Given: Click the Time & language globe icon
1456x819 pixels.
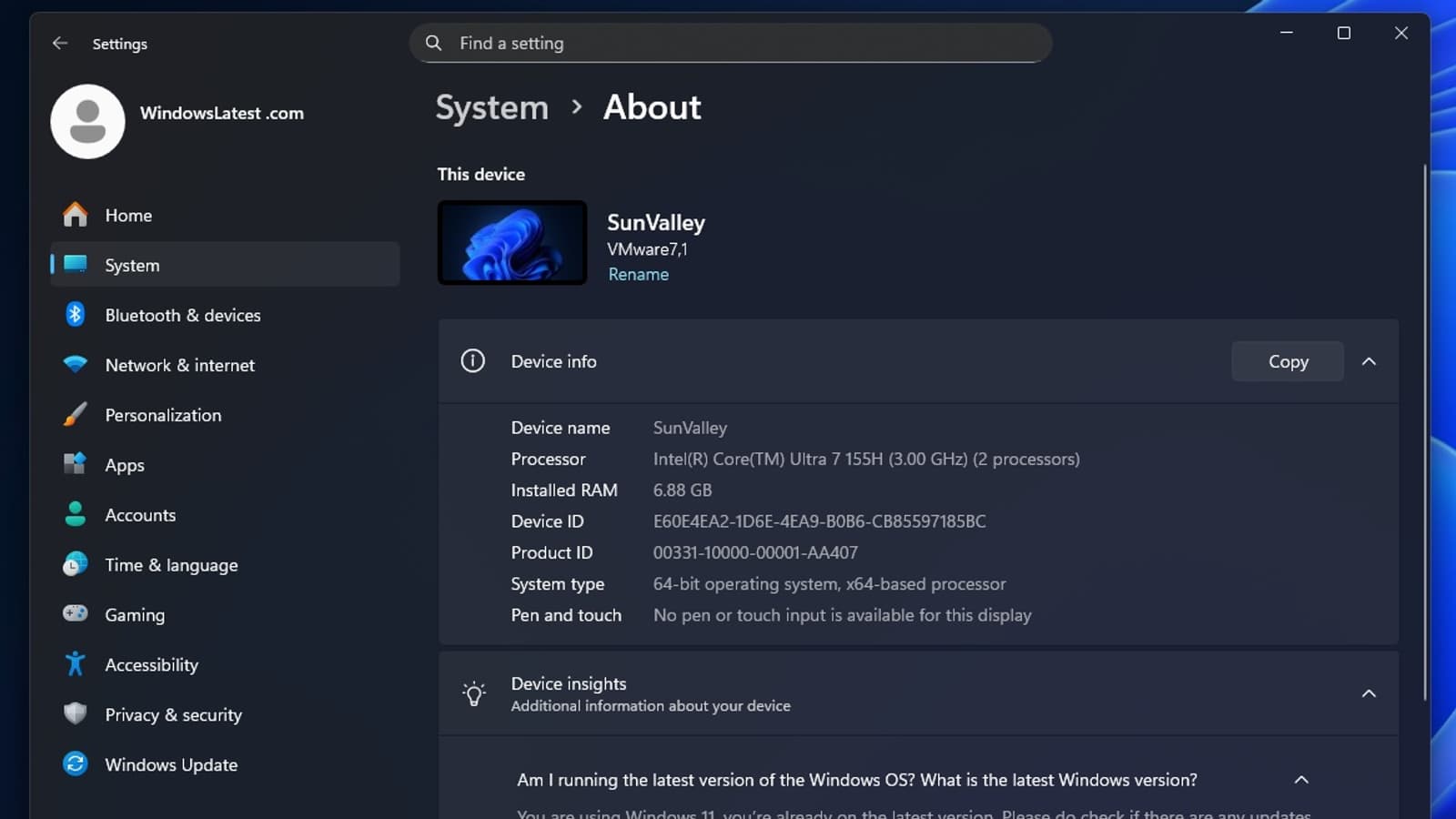Looking at the screenshot, I should [76, 564].
